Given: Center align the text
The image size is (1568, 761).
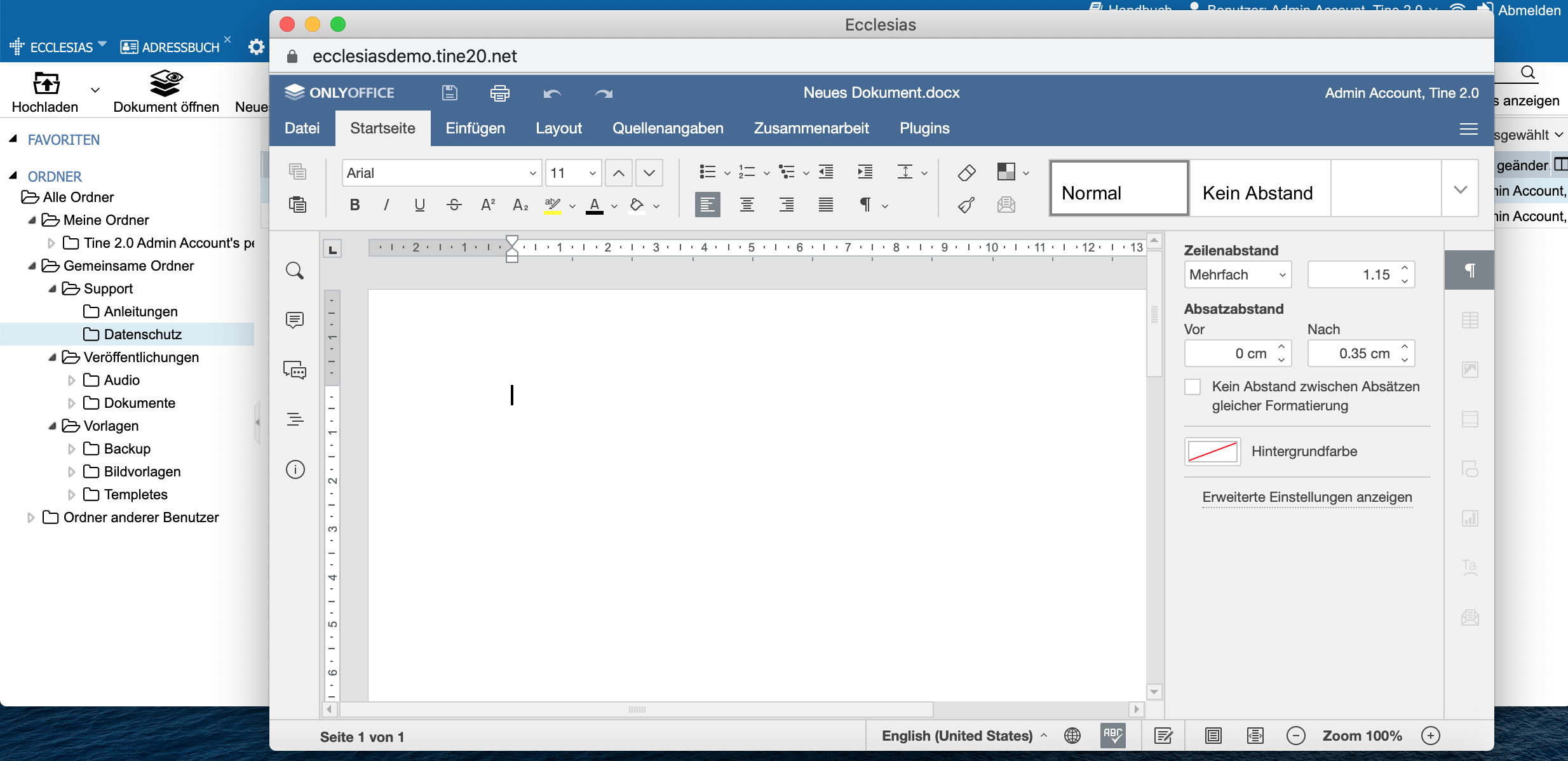Looking at the screenshot, I should (747, 205).
